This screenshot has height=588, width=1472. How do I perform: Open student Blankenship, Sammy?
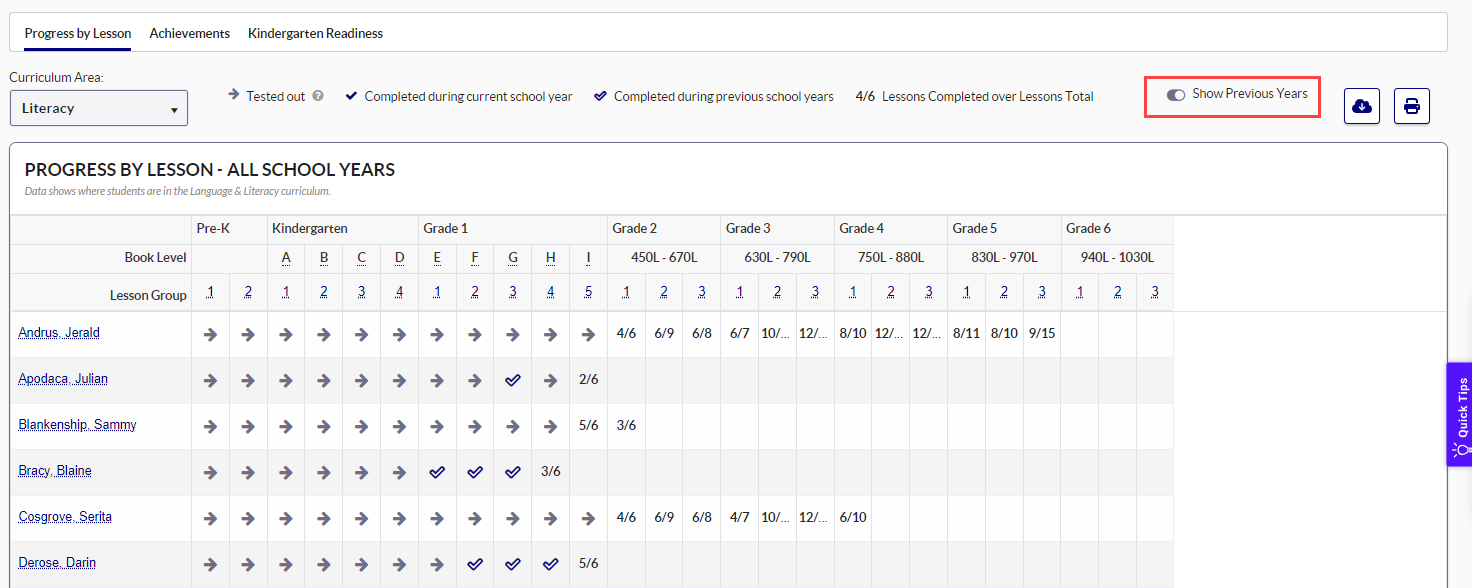click(x=77, y=425)
